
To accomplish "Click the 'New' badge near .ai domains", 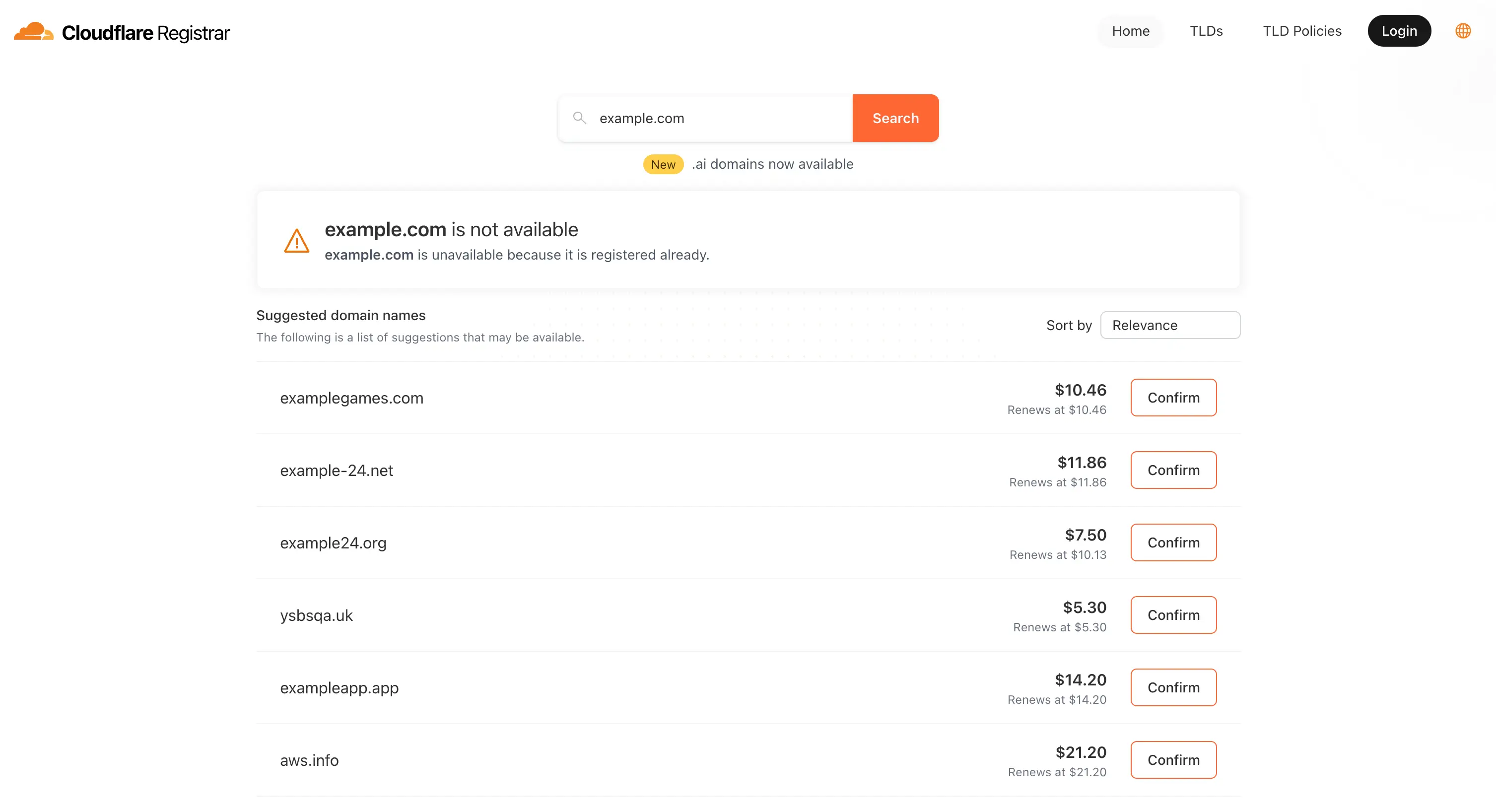I will click(663, 164).
